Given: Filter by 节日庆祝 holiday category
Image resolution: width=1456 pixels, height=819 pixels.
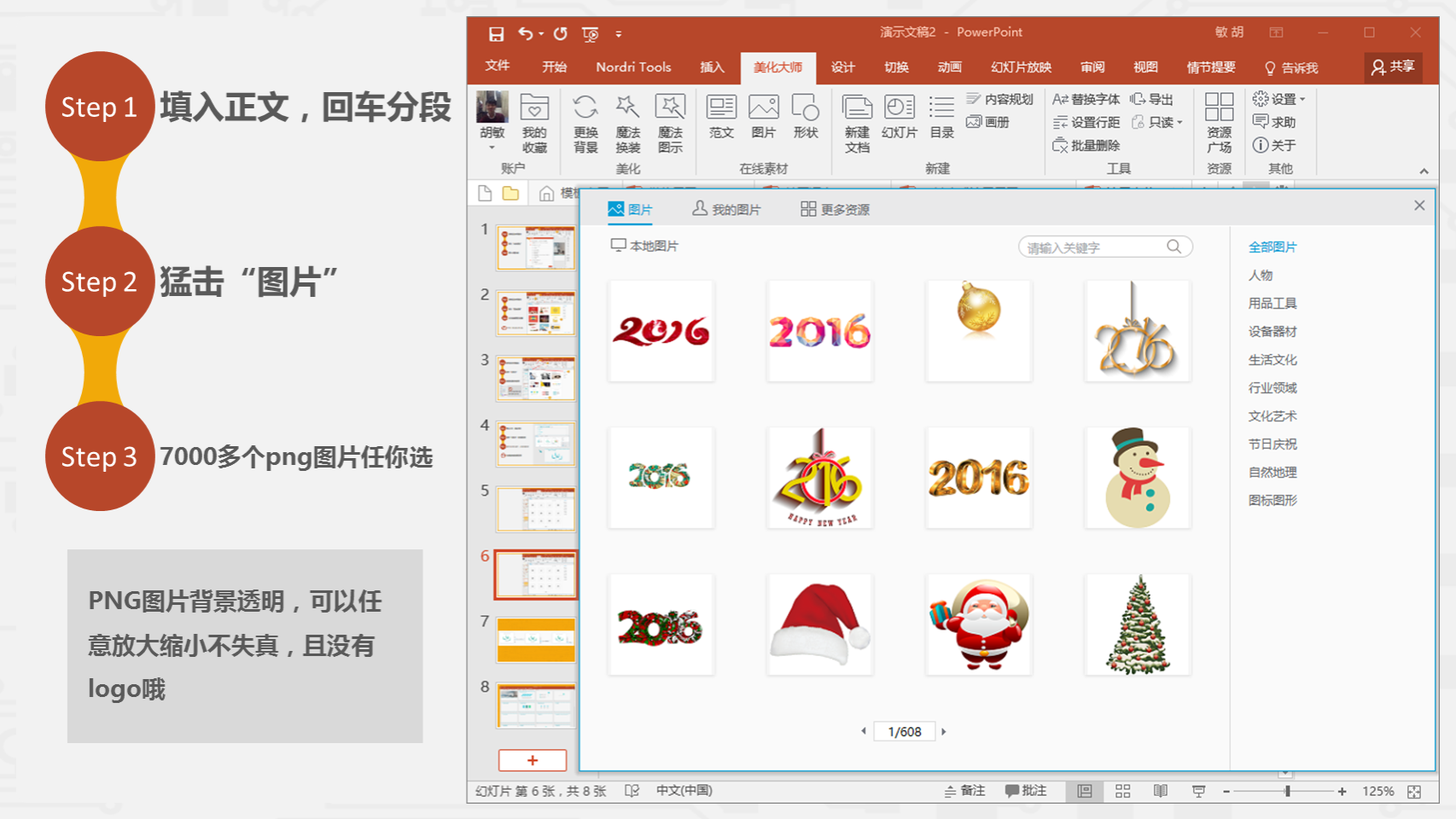Looking at the screenshot, I should (1273, 444).
